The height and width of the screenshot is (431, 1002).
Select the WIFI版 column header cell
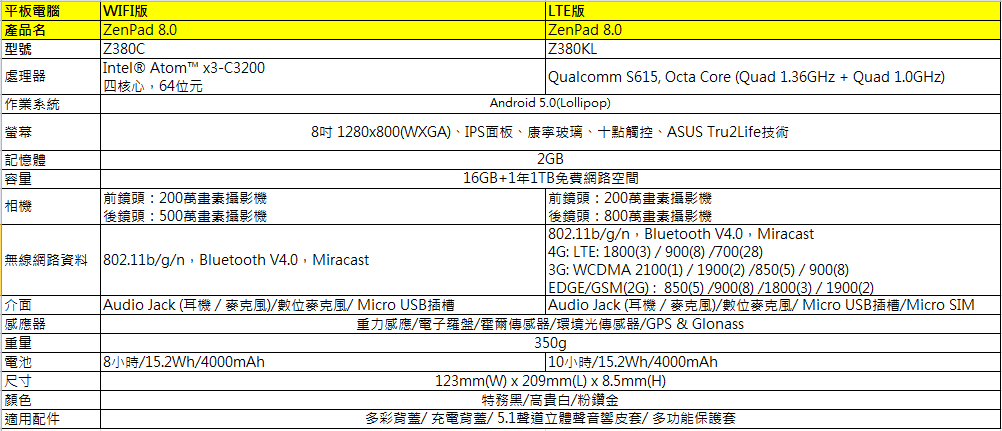323,11
